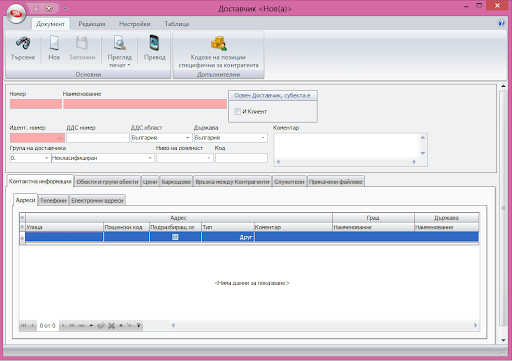Select the Връзка между Контрагенти tab
Screen dimensions: 512x361
(232, 182)
